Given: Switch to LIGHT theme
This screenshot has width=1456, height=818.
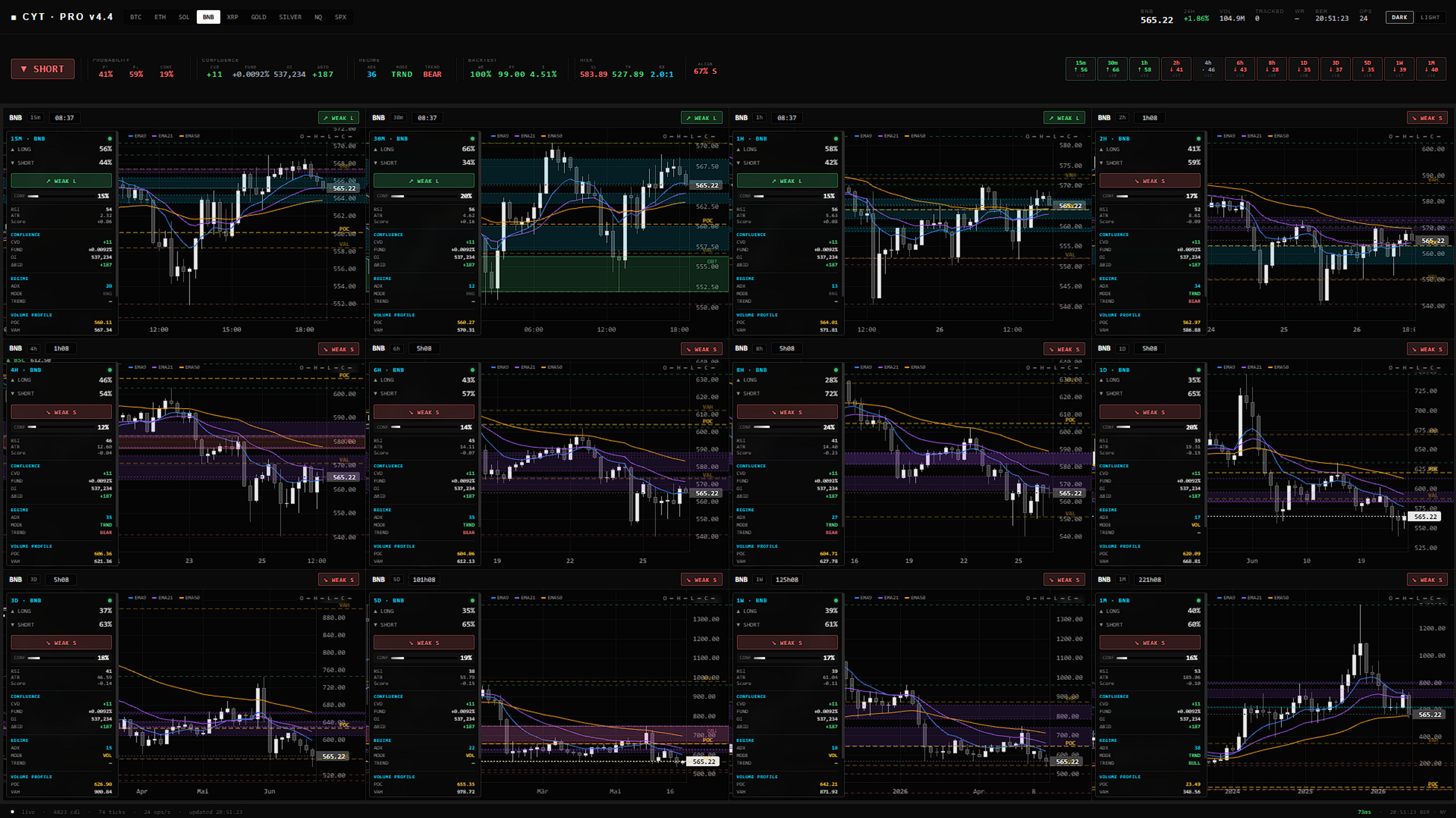Looking at the screenshot, I should [1430, 17].
